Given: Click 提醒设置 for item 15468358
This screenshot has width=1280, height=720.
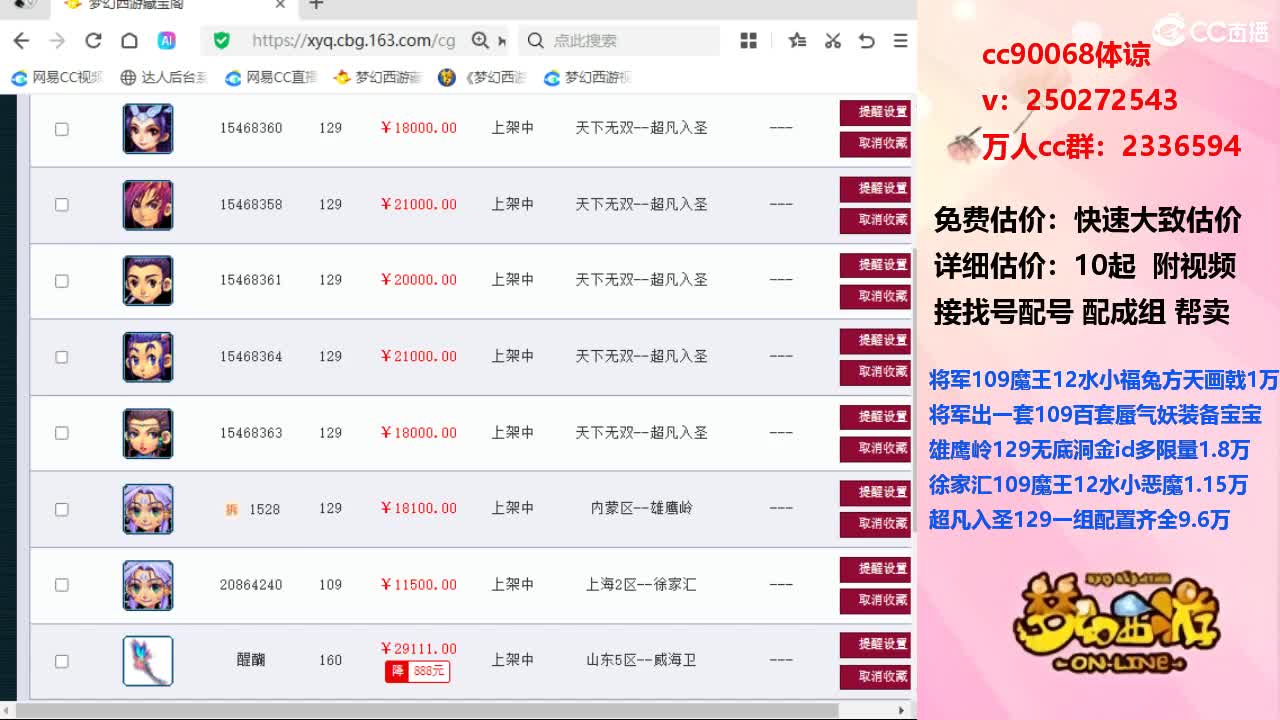Looking at the screenshot, I should point(876,188).
